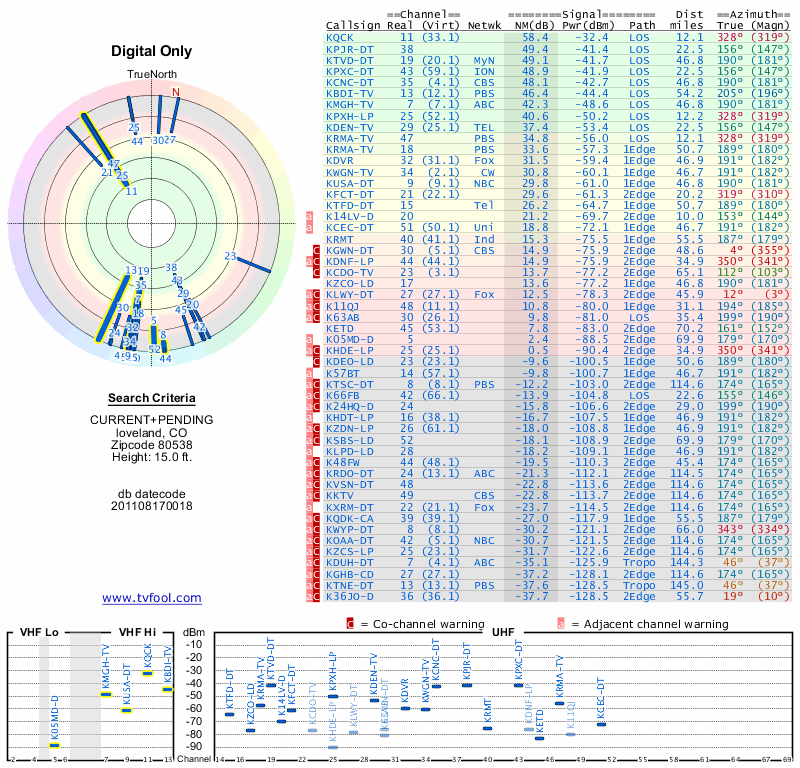This screenshot has height=768, width=800.
Task: Select KPXC-DT callsign in the station table
Action: [349, 71]
